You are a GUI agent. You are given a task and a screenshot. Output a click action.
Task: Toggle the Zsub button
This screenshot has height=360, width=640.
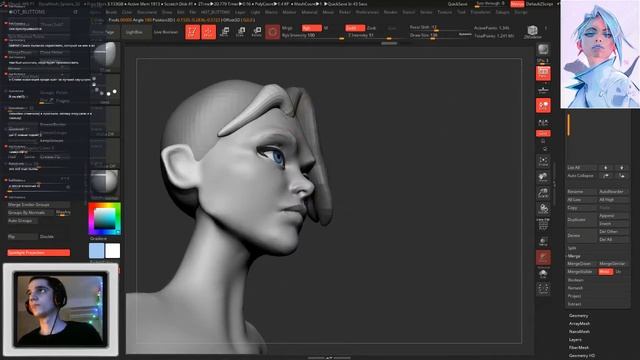(371, 28)
